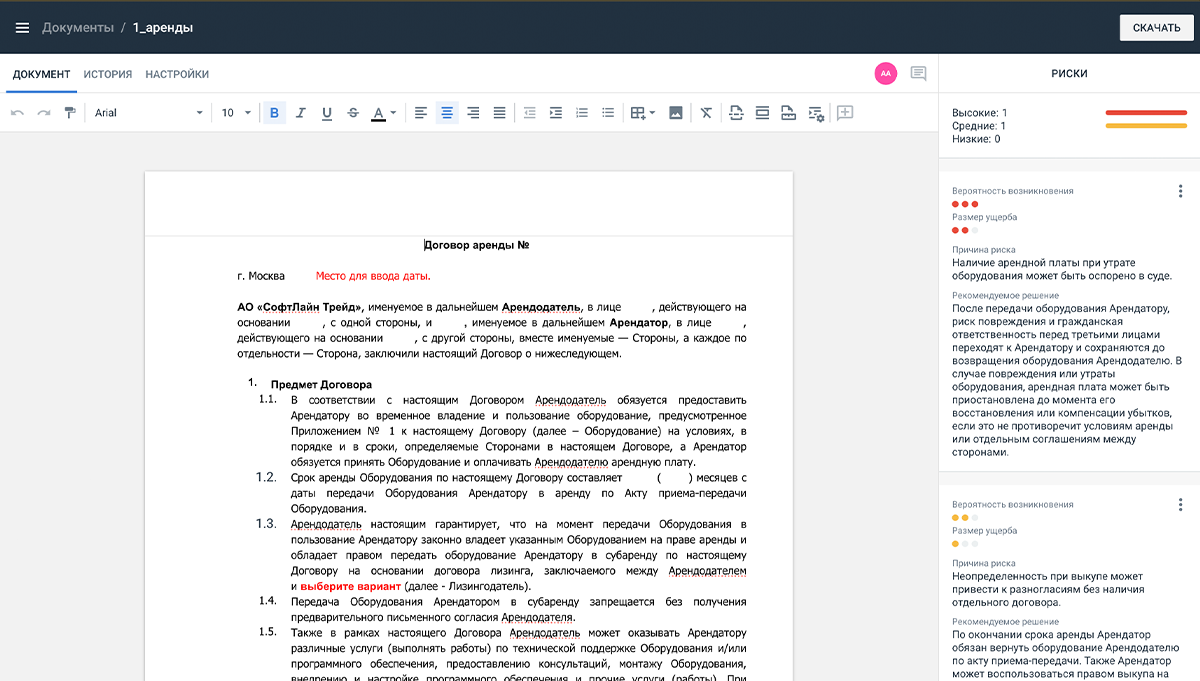The image size is (1200, 681).
Task: Click the 'Средние: 1' risk count
Action: [x=979, y=126]
